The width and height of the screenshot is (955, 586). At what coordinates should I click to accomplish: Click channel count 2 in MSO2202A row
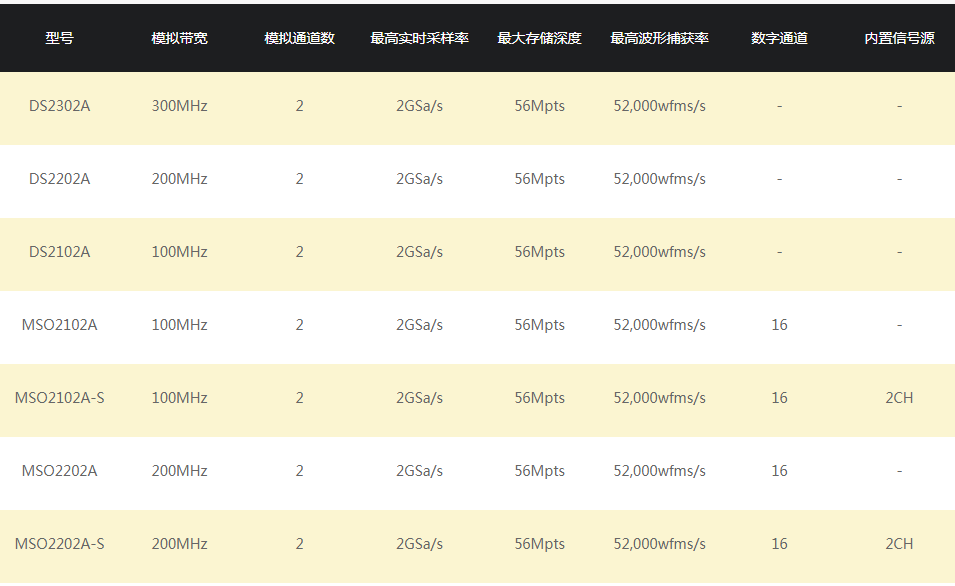(299, 471)
